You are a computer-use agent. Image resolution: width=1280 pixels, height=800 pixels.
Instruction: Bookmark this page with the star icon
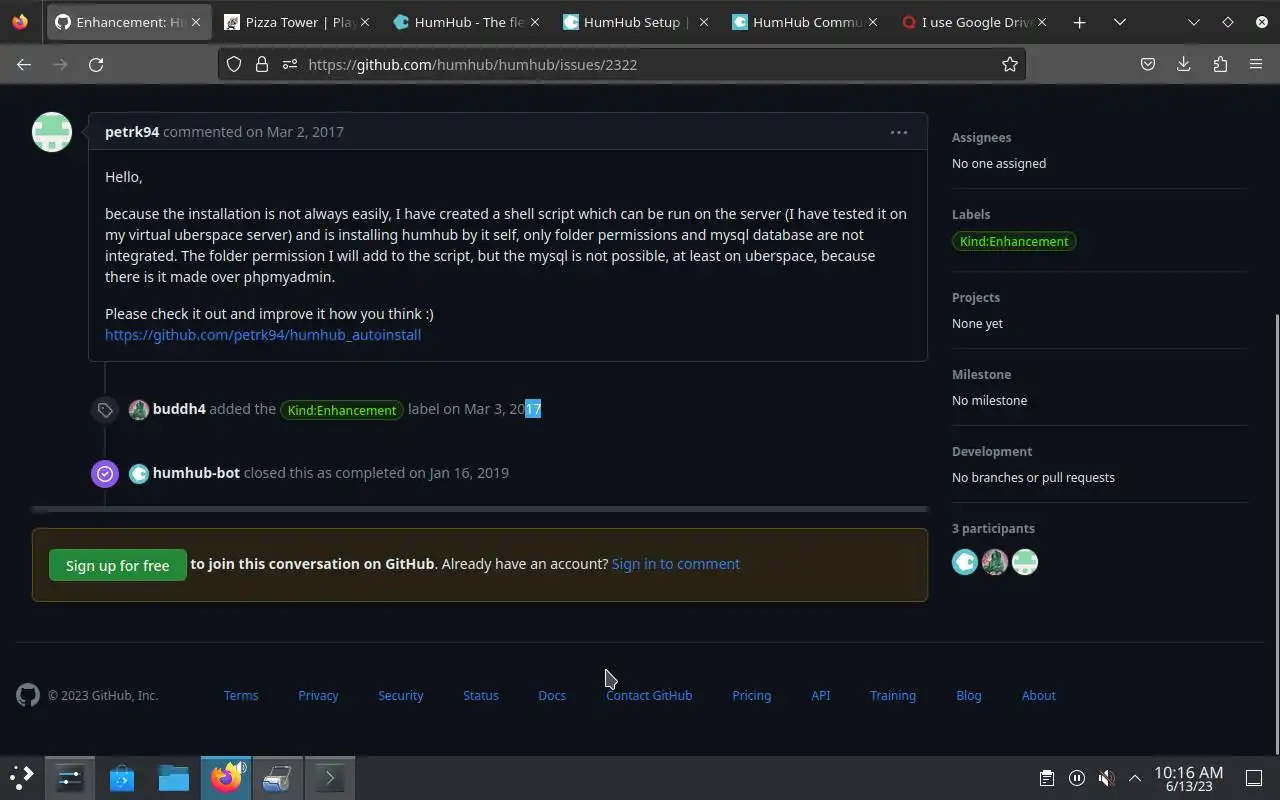(1010, 64)
